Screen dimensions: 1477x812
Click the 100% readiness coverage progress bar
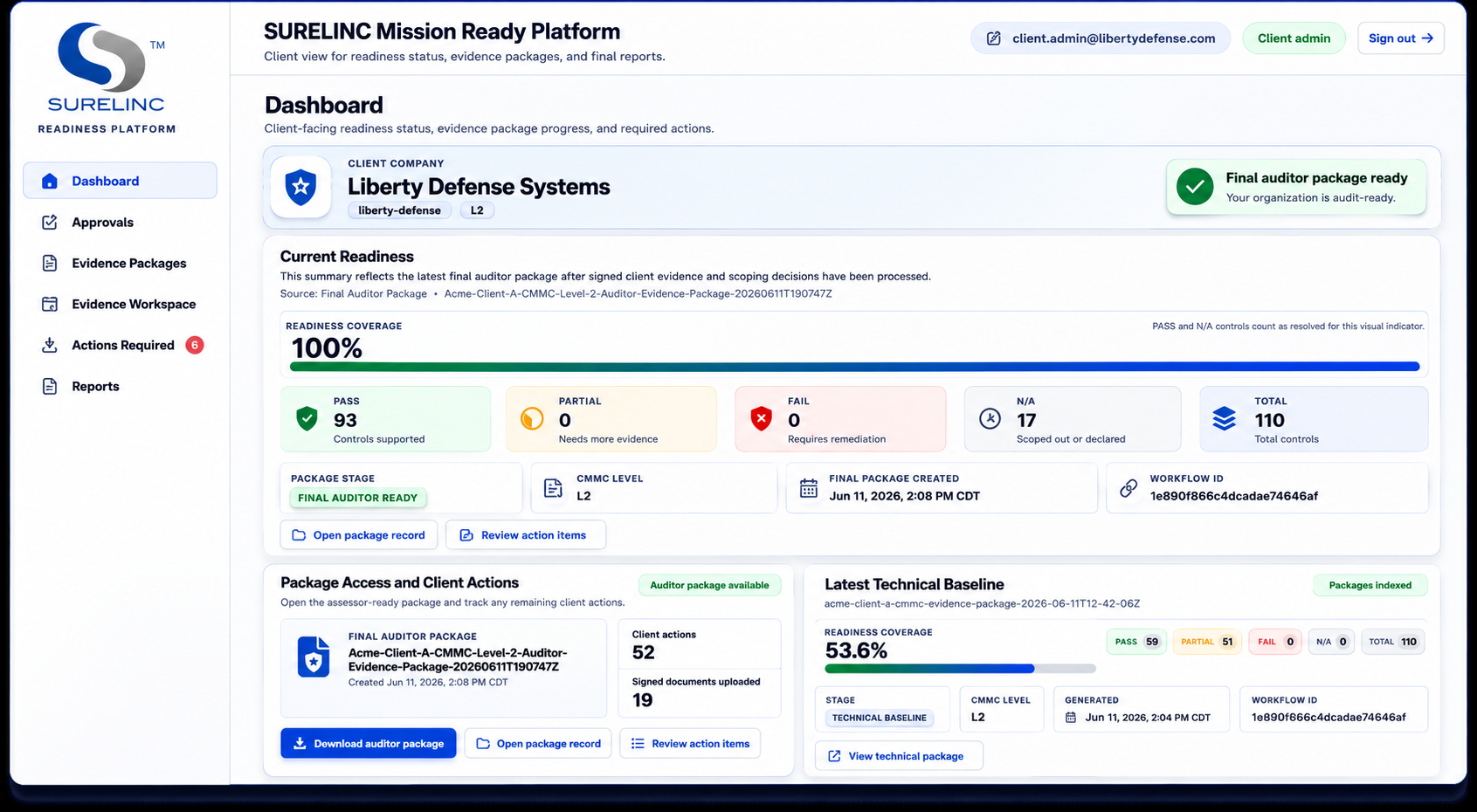point(854,367)
